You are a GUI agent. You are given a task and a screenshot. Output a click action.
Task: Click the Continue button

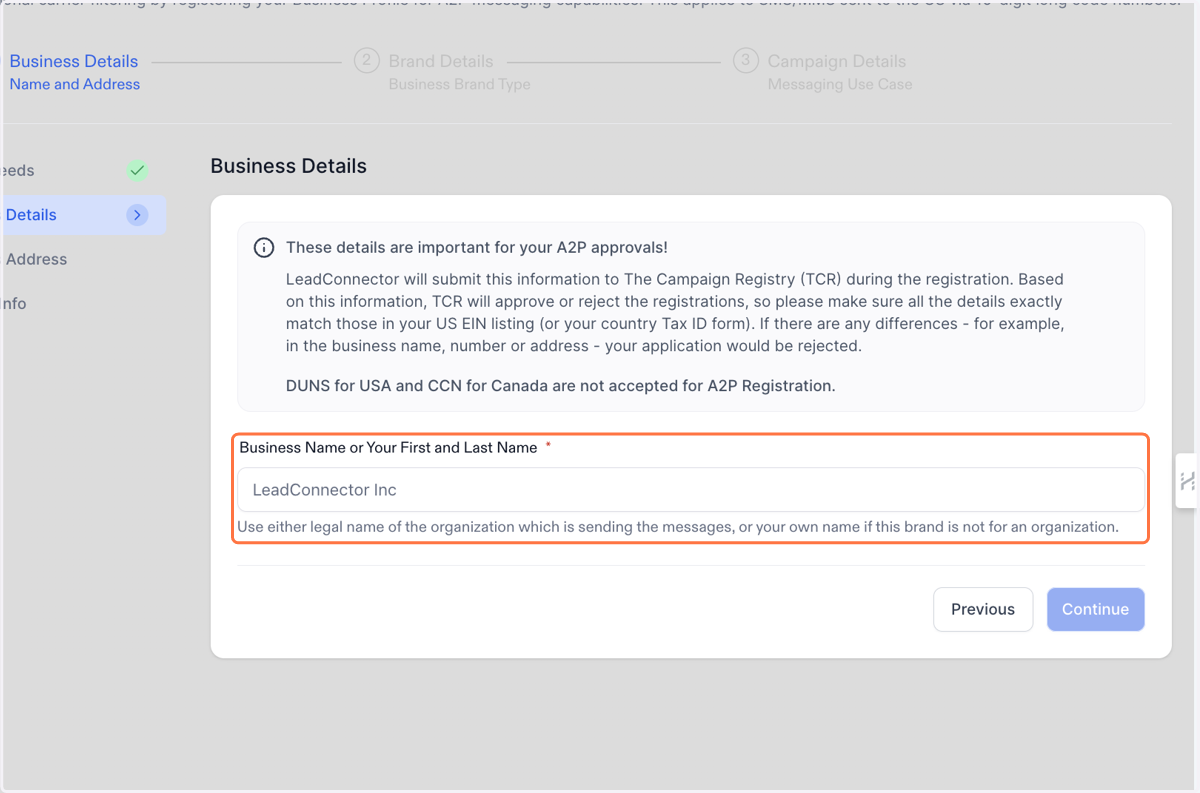point(1096,609)
